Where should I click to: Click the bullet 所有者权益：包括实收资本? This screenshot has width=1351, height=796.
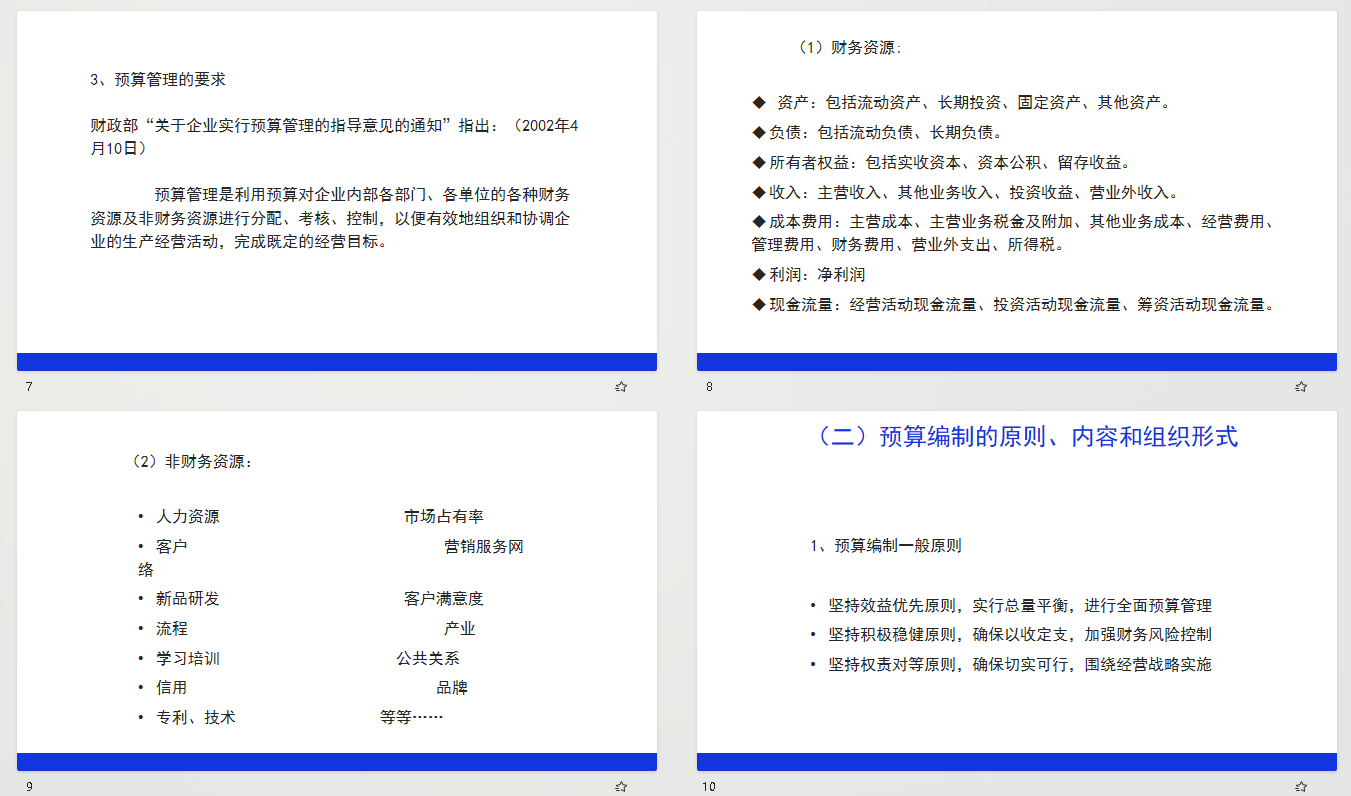point(943,162)
